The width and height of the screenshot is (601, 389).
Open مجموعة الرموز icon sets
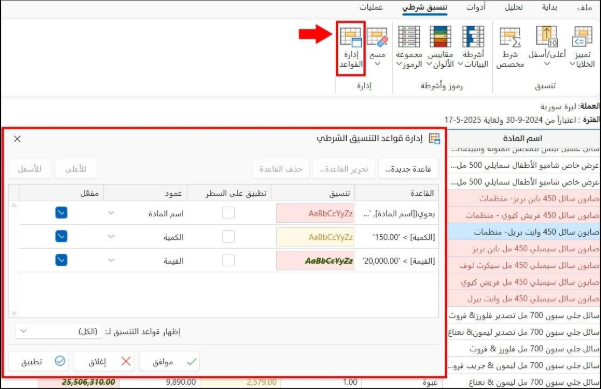409,48
